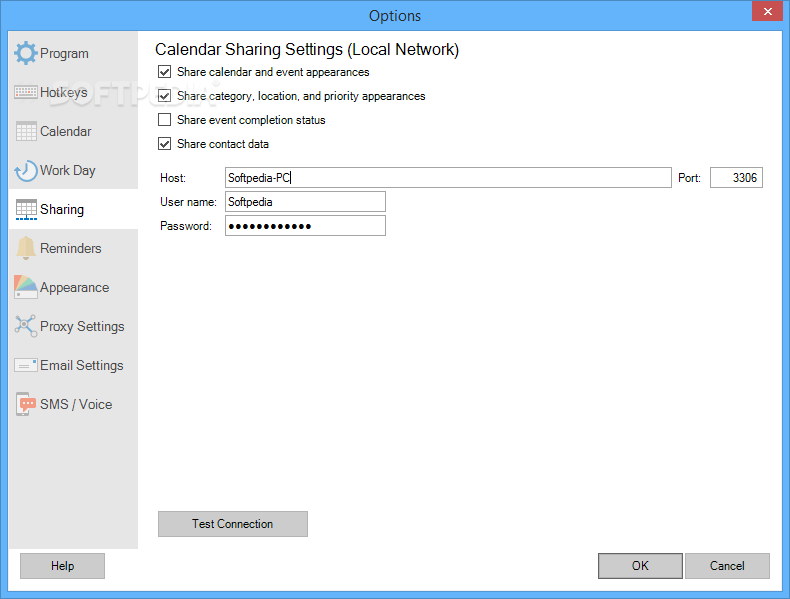Open the Reminders options
The width and height of the screenshot is (790, 599).
[71, 248]
